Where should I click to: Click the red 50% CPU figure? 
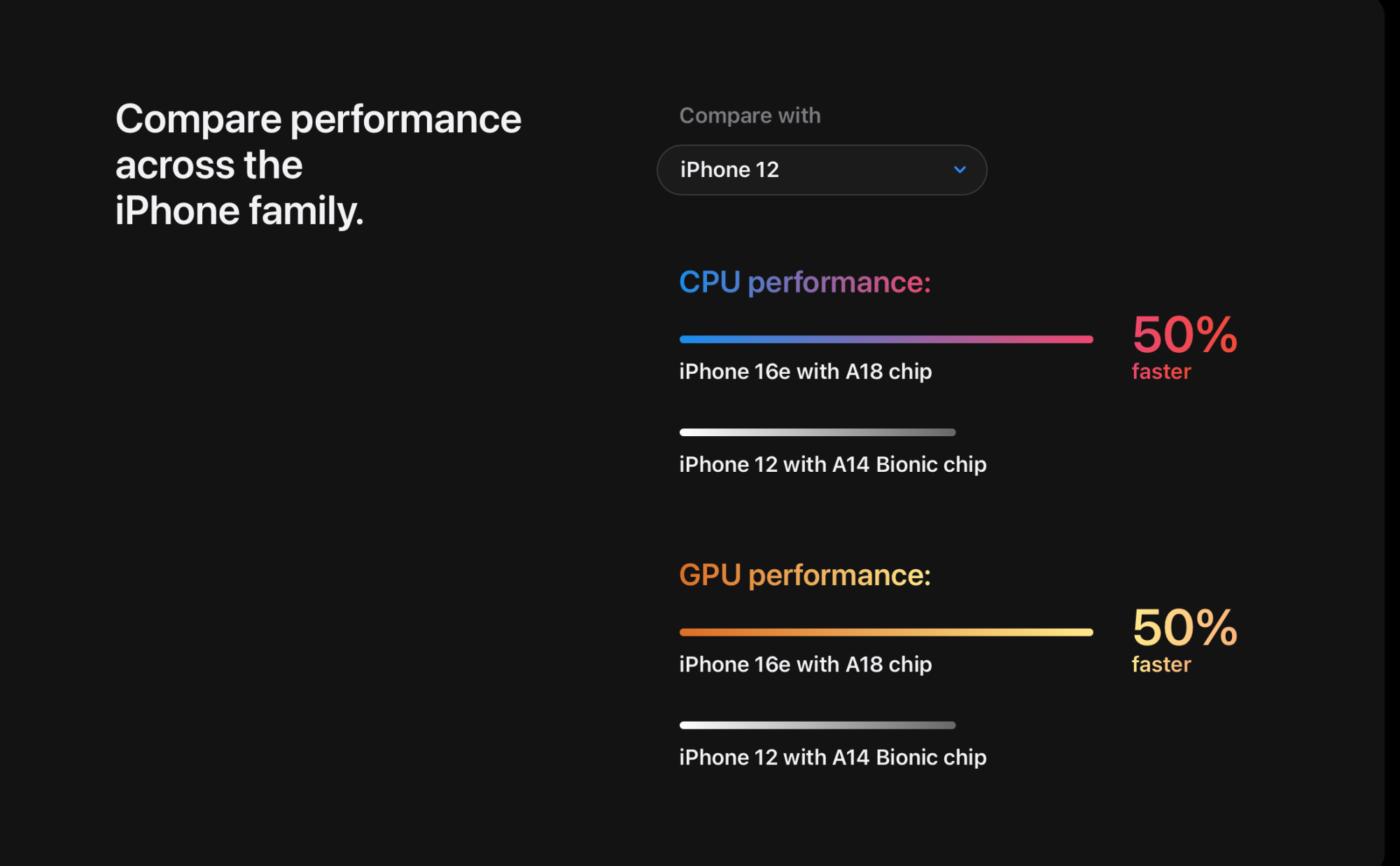pyautogui.click(x=1184, y=335)
